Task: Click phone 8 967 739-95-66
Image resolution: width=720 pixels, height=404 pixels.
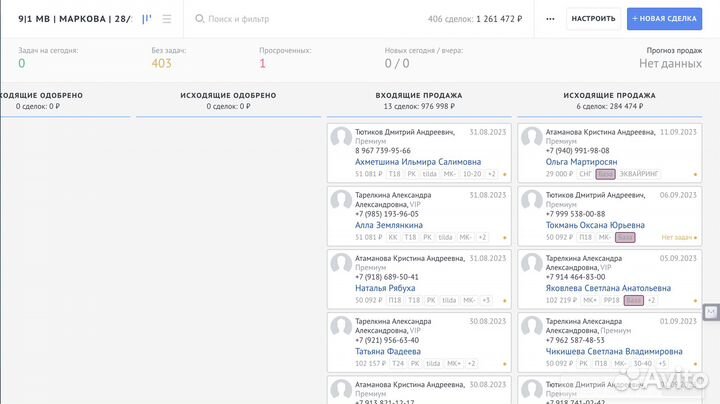Action: [382, 151]
